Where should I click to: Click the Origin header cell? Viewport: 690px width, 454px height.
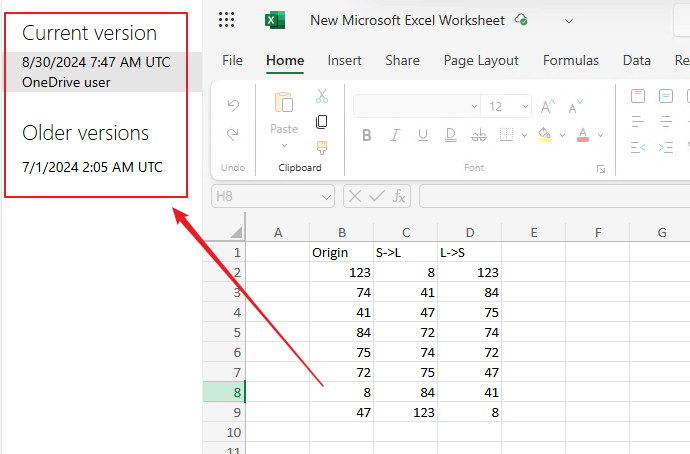pos(341,253)
